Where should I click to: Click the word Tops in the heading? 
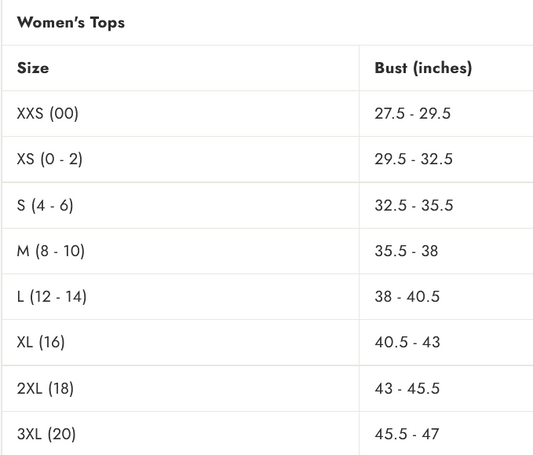pos(107,23)
